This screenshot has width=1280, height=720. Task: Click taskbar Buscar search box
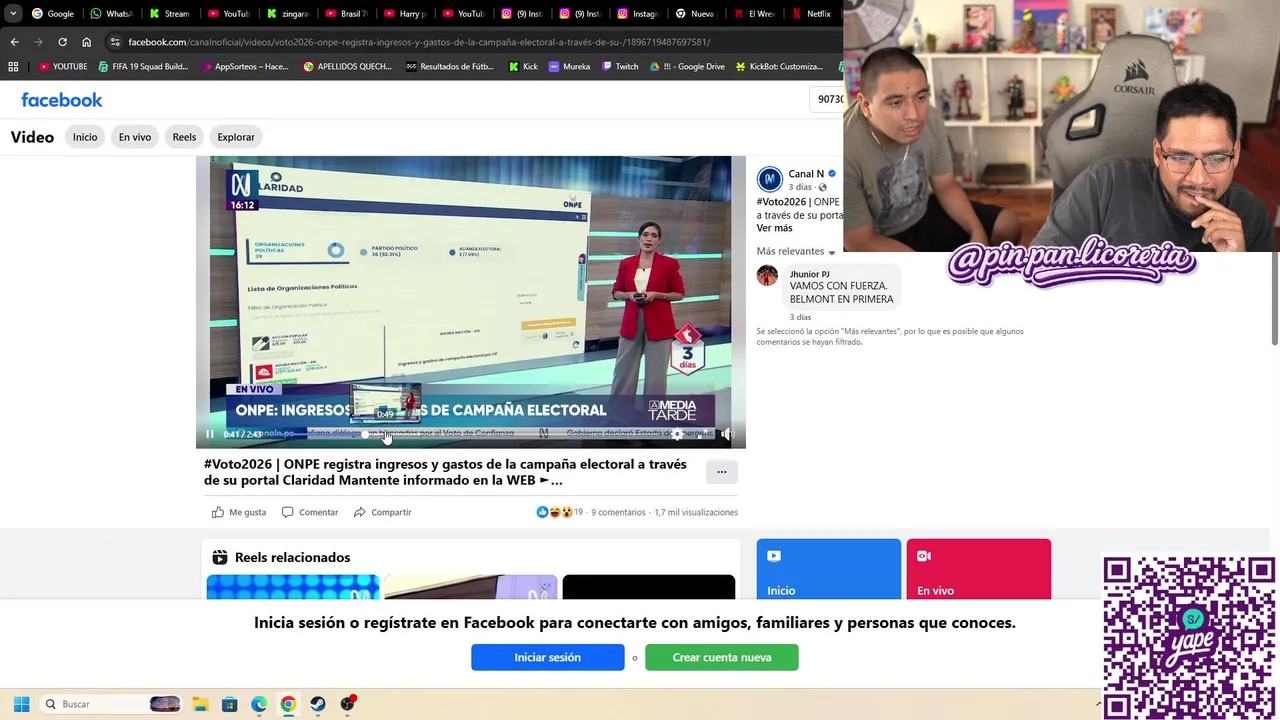pyautogui.click(x=112, y=704)
